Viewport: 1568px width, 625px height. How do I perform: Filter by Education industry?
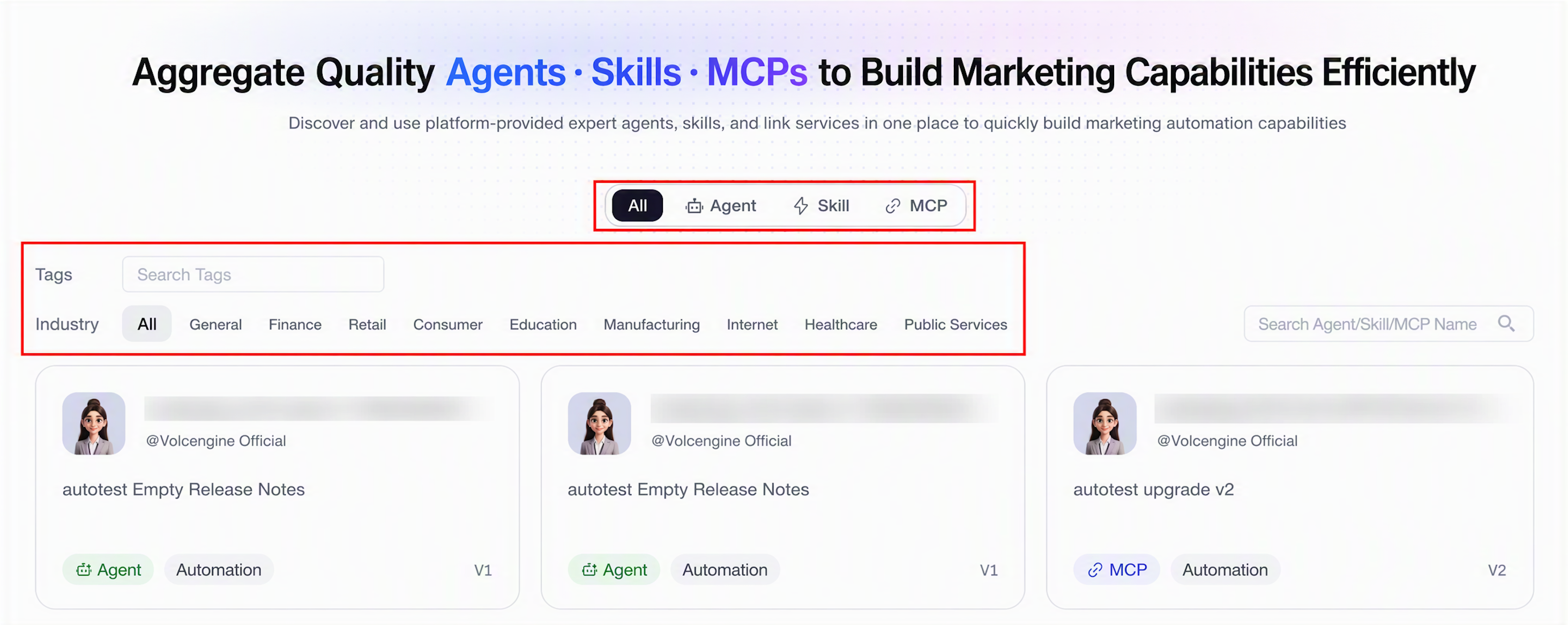543,324
